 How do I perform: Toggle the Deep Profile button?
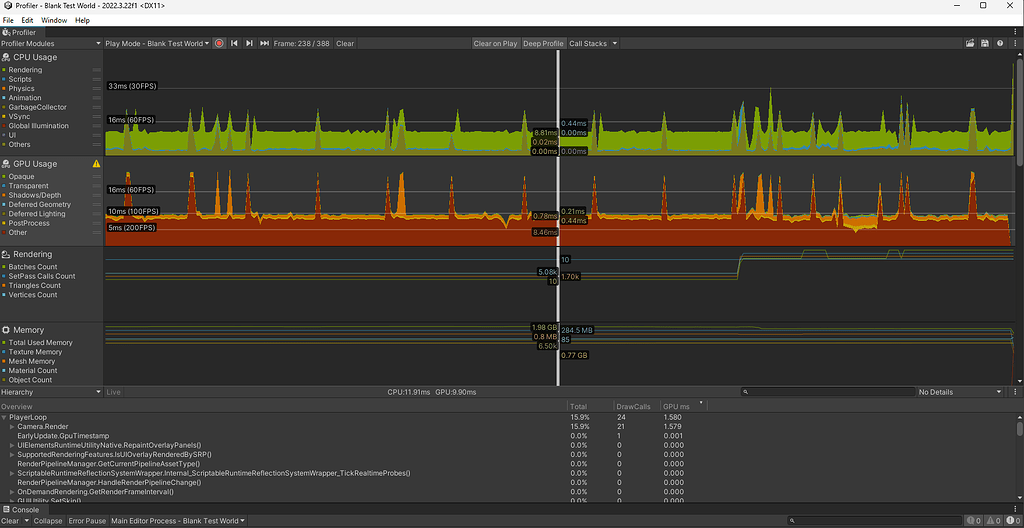pos(544,44)
